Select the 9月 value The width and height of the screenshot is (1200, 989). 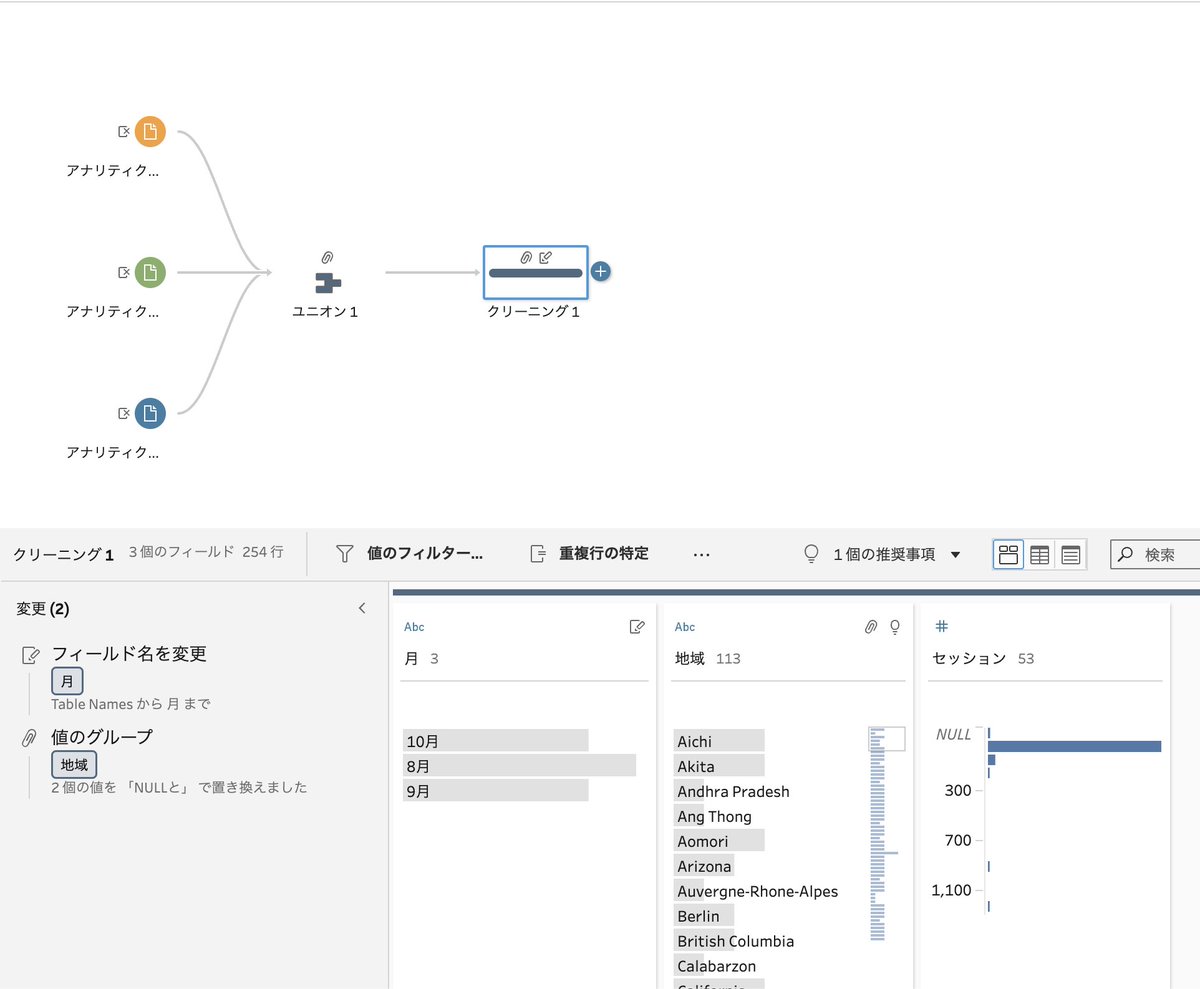pos(496,791)
